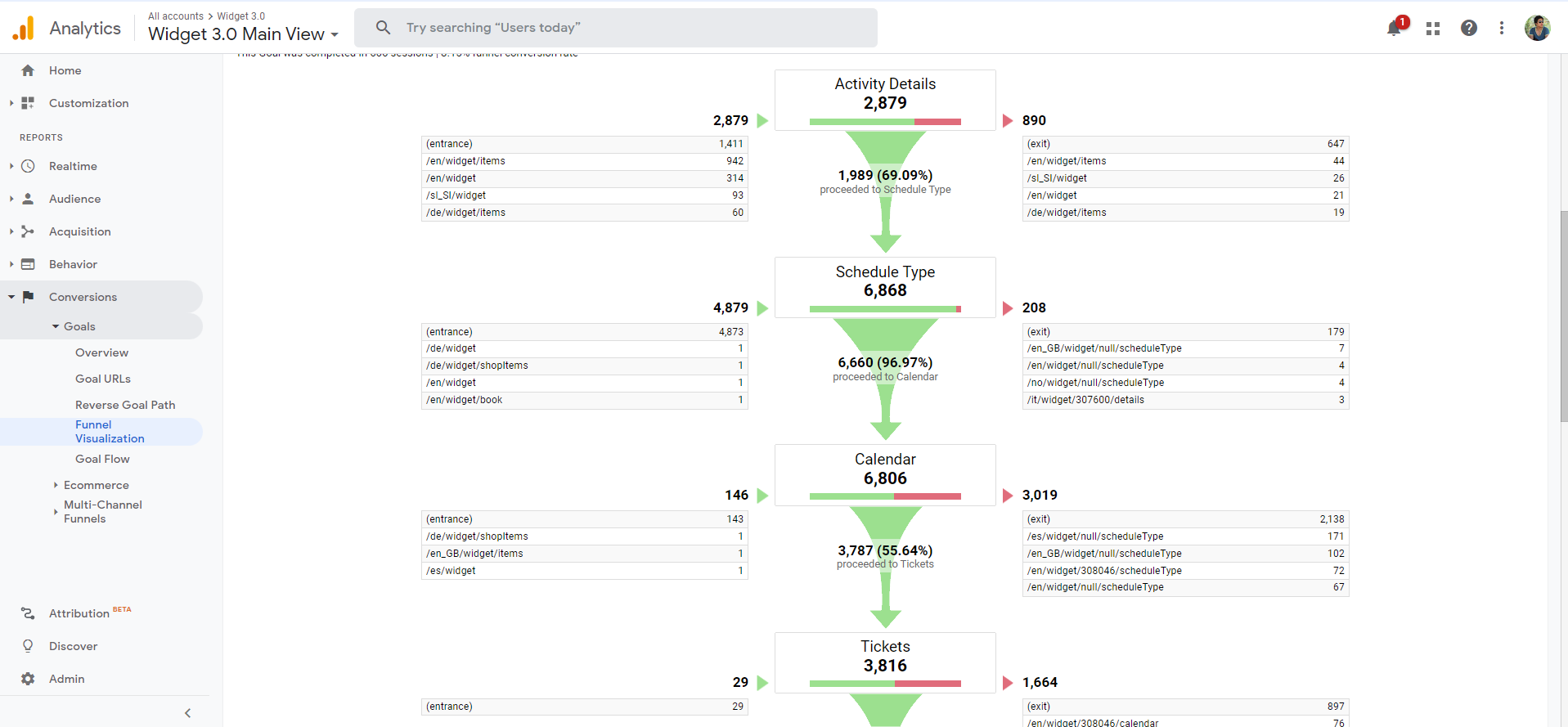Click the Admin gear icon
The width and height of the screenshot is (1568, 727).
point(28,679)
